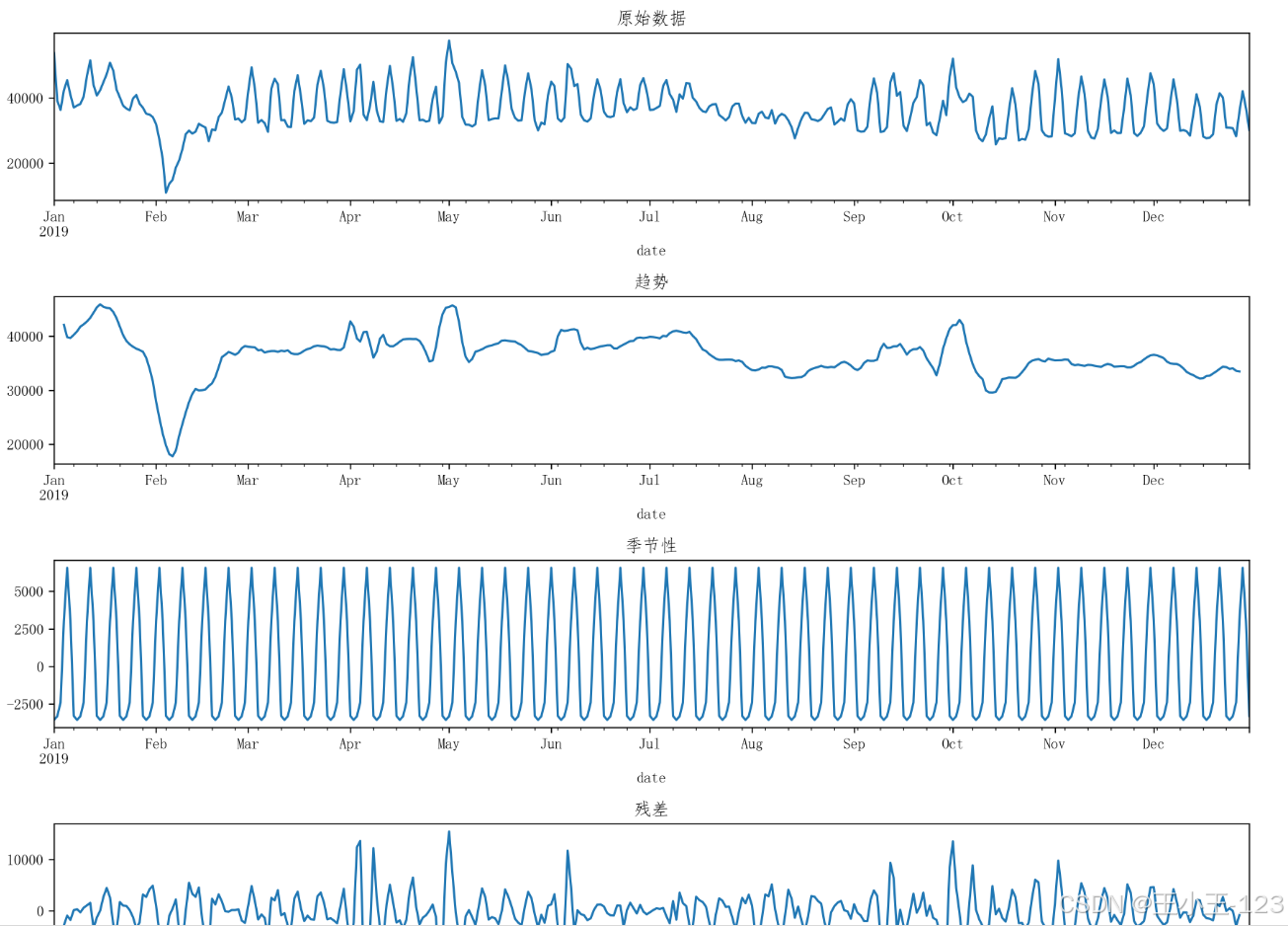The height and width of the screenshot is (926, 1288).
Task: Click the 40000 y-tick in 趋势 chart
Action: 25,337
